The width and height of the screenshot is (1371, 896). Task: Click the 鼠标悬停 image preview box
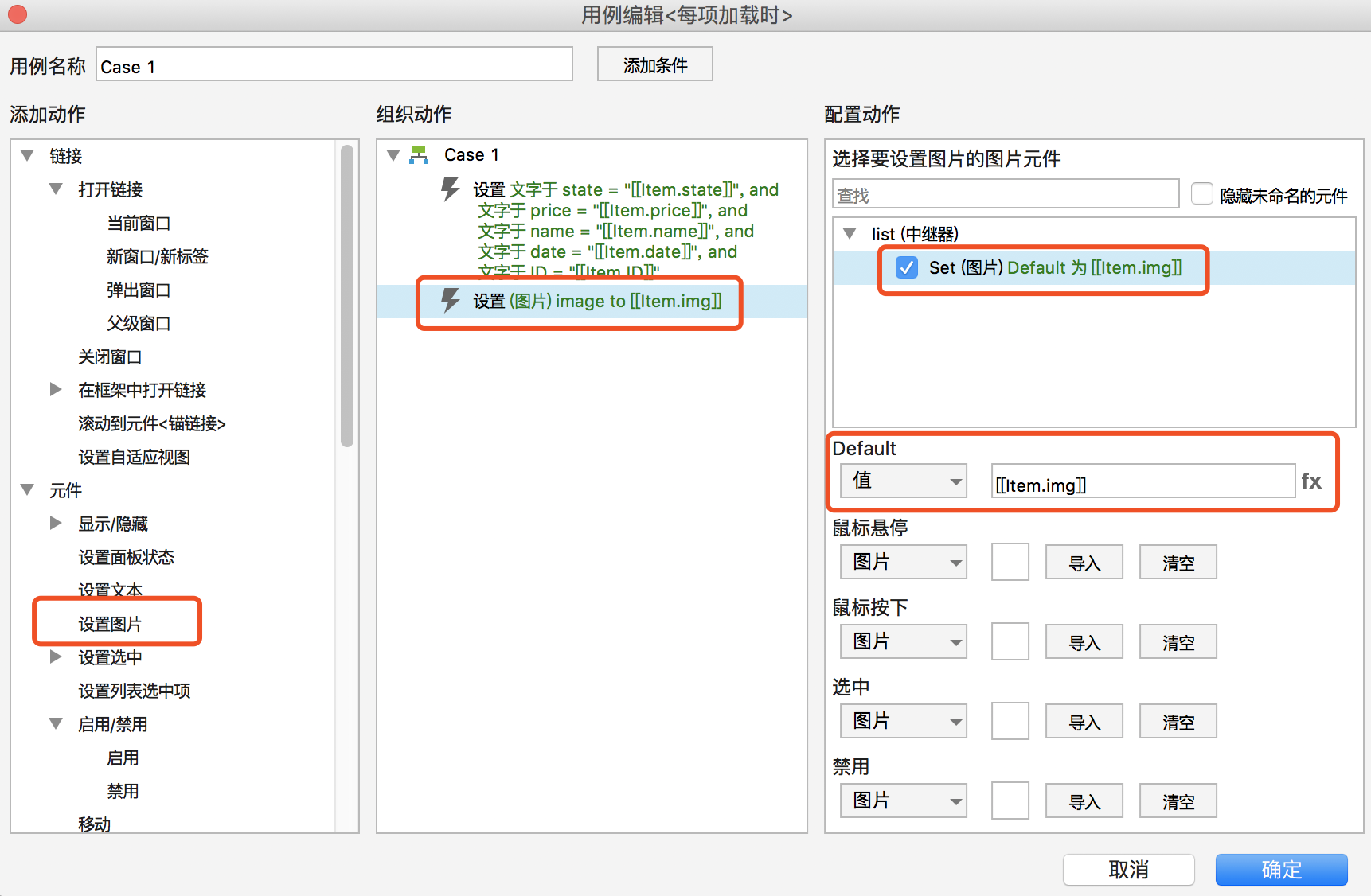click(x=1010, y=563)
